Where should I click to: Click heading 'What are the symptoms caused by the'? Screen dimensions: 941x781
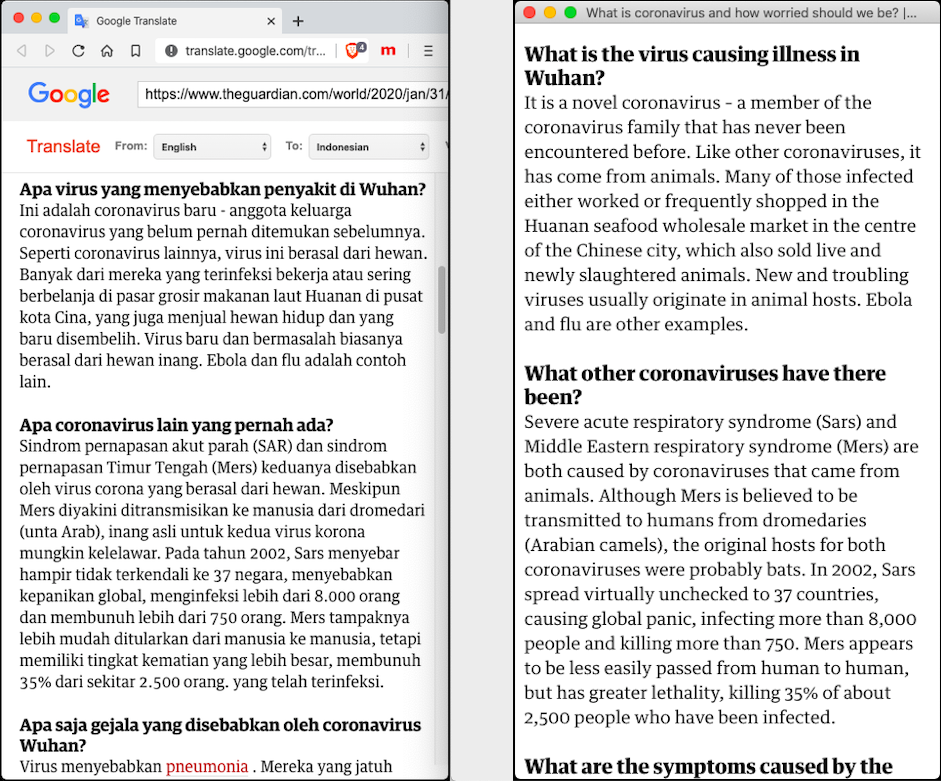coord(708,767)
